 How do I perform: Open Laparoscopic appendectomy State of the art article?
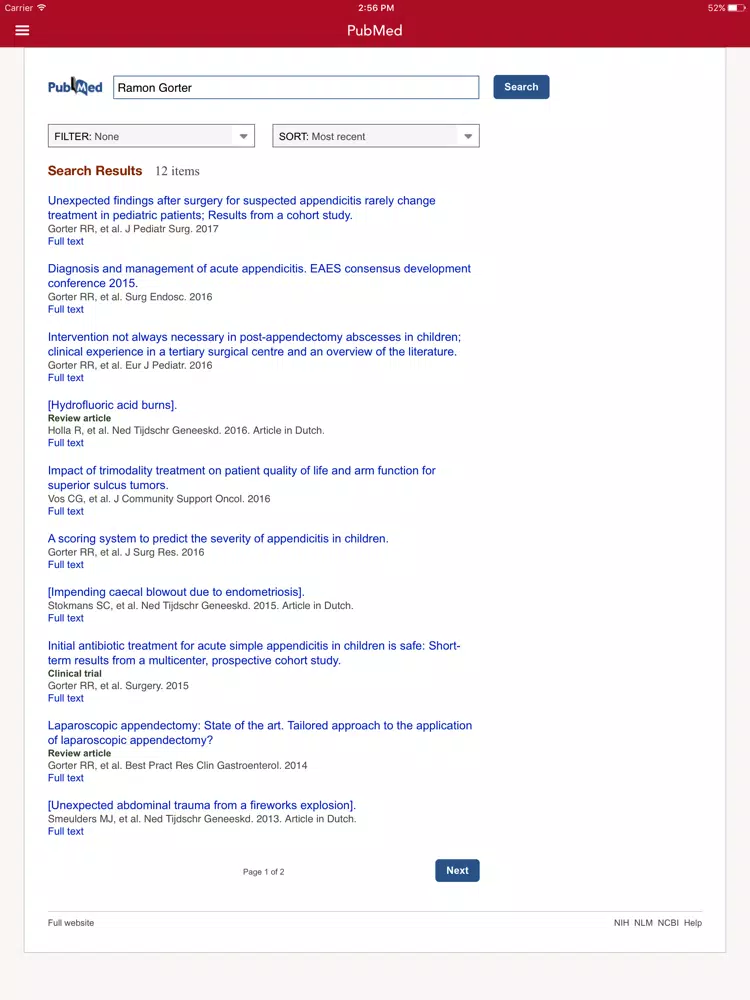tap(260, 732)
